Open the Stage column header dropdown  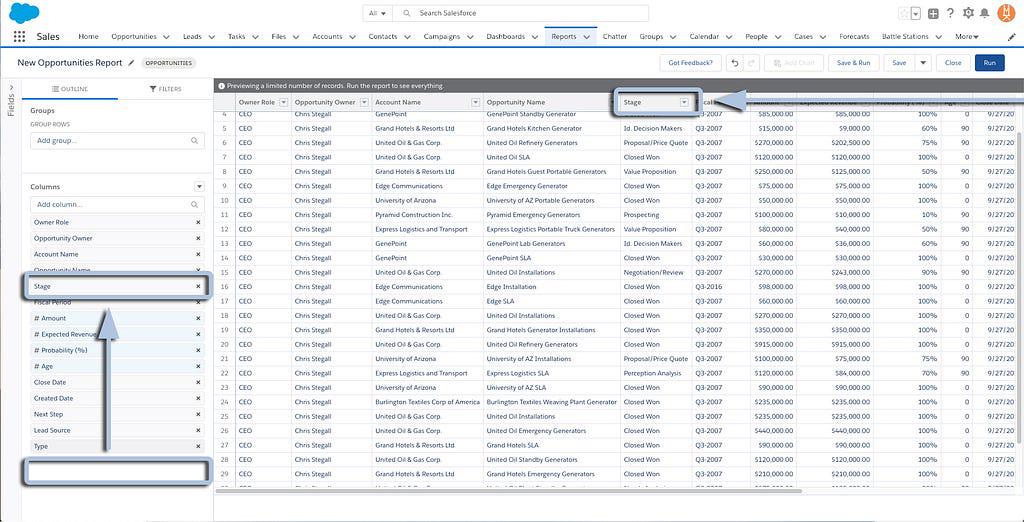[684, 102]
